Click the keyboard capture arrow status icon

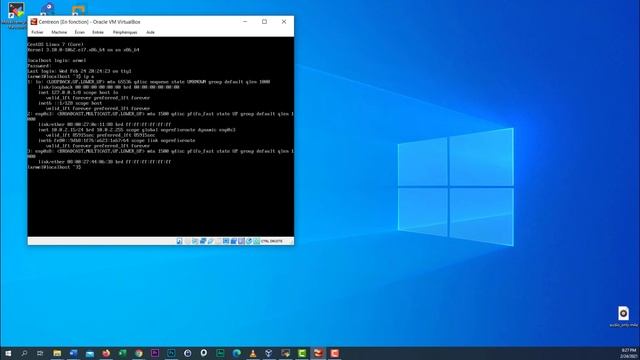click(257, 241)
